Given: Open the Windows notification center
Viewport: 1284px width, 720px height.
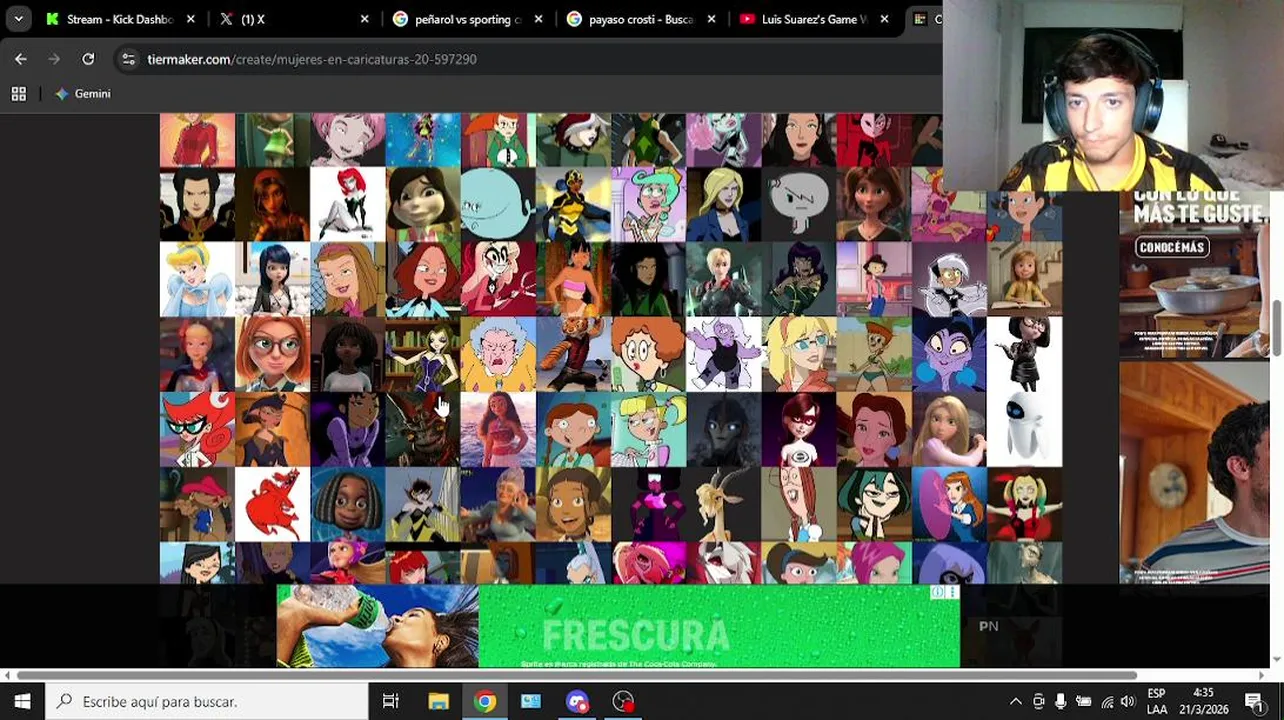Looking at the screenshot, I should 1254,702.
